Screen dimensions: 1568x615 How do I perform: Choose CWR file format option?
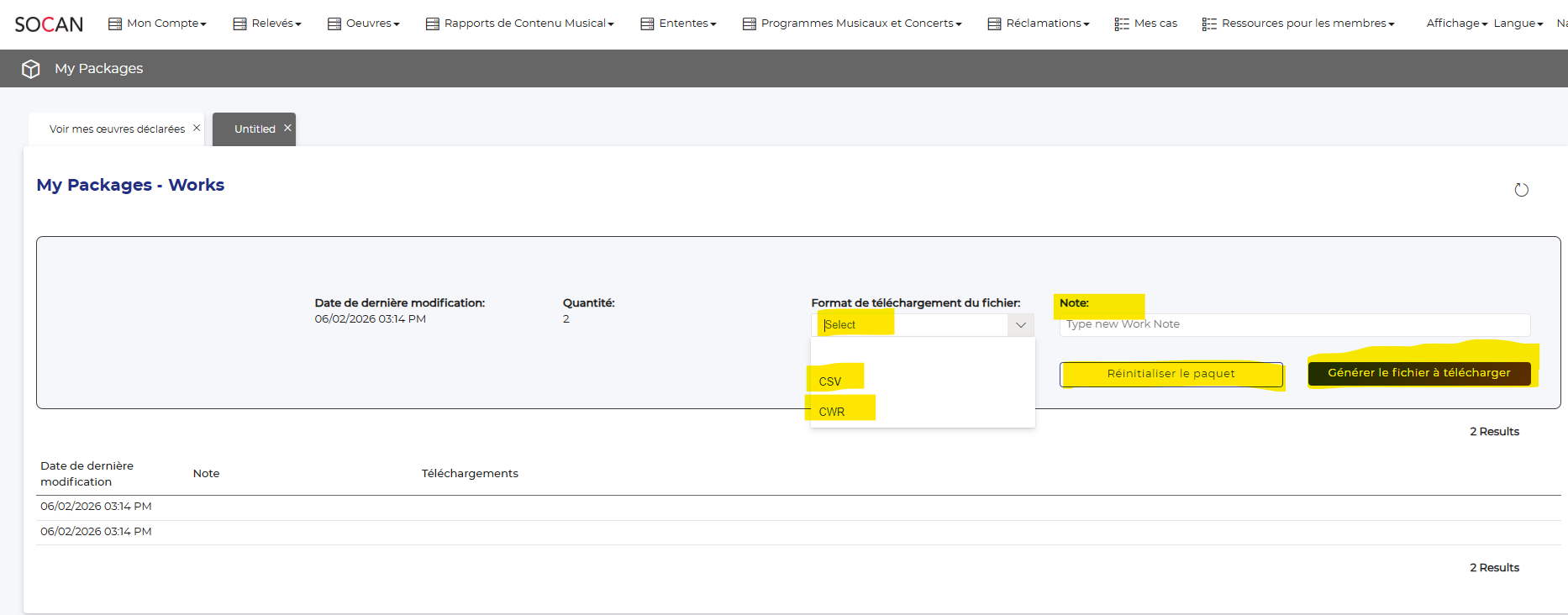click(x=832, y=412)
